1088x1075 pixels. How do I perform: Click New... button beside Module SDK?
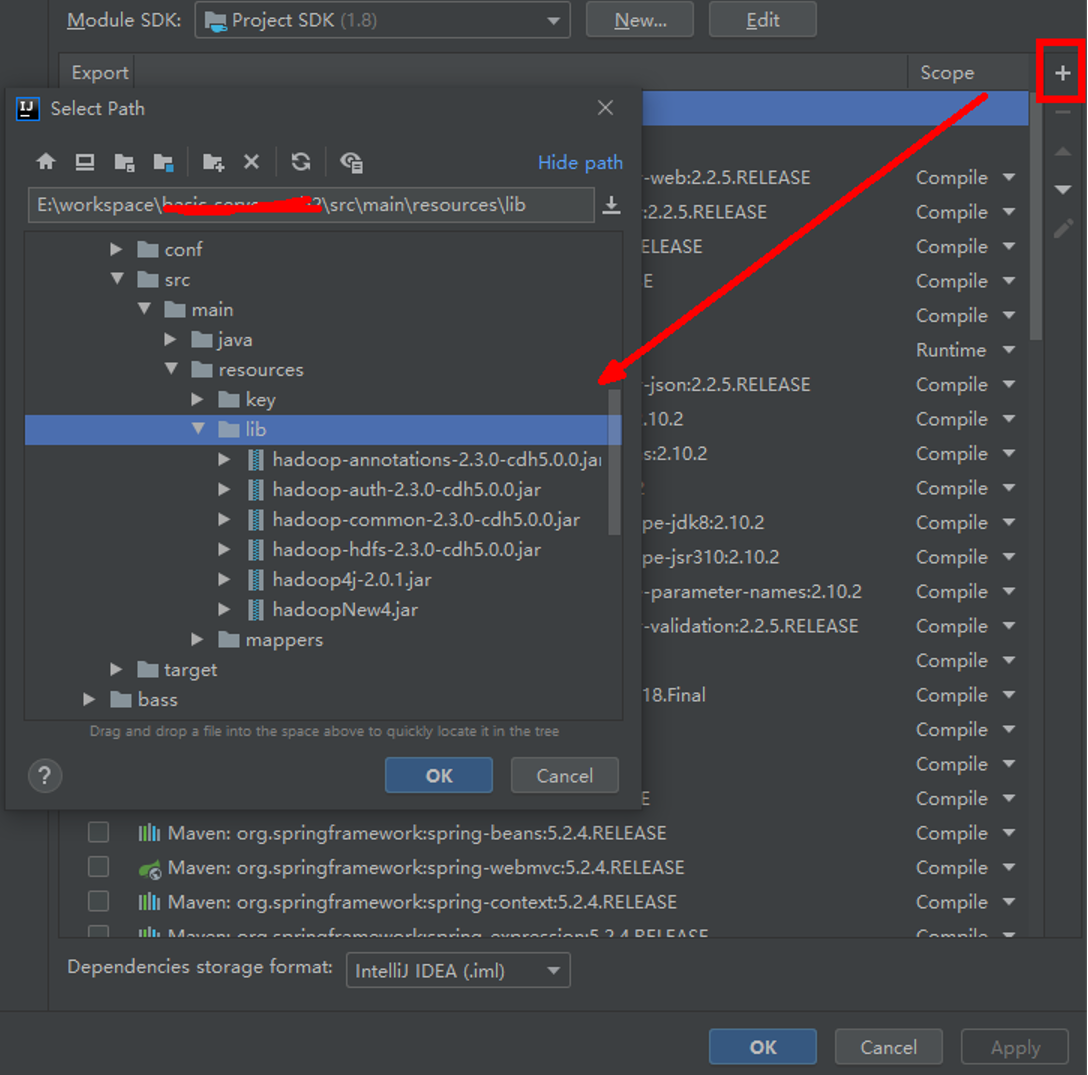[640, 20]
